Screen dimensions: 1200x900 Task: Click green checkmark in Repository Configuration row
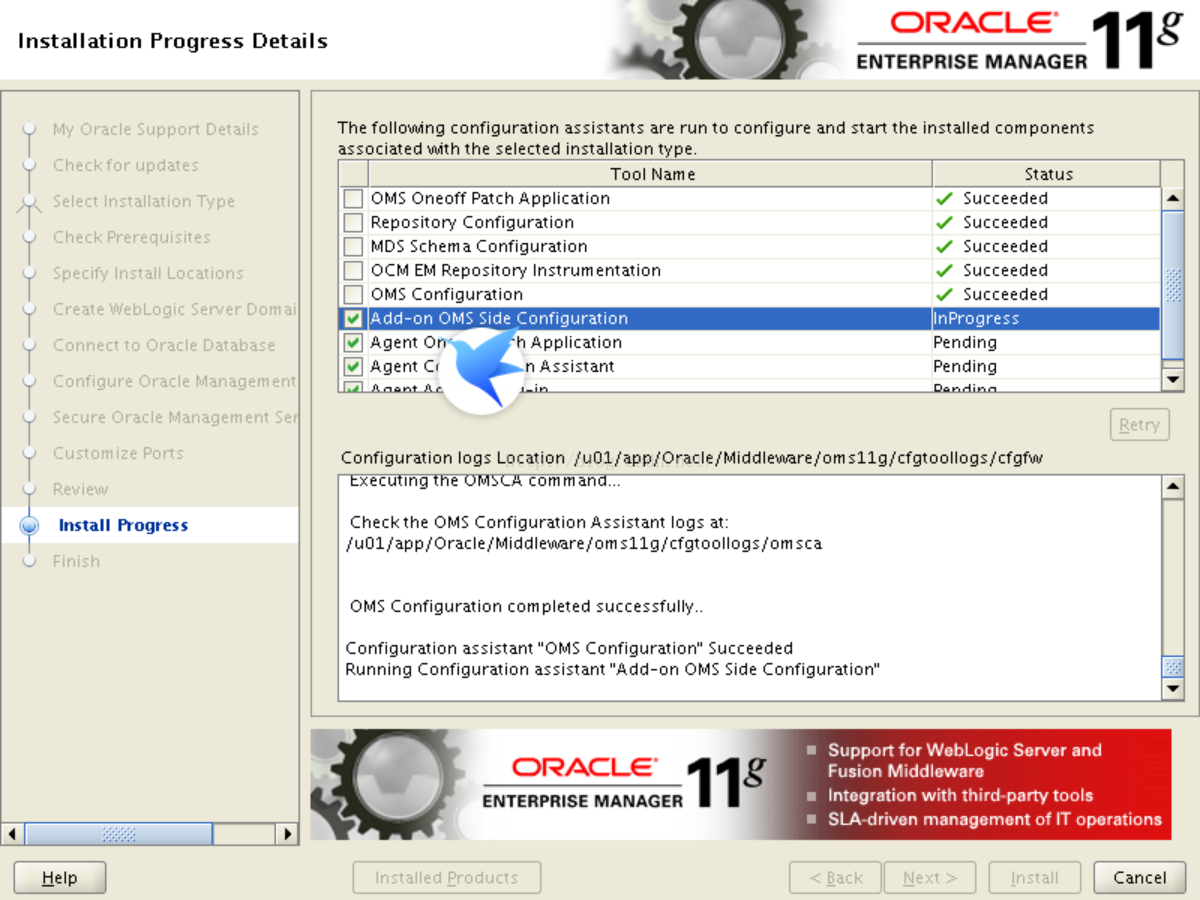tap(944, 222)
